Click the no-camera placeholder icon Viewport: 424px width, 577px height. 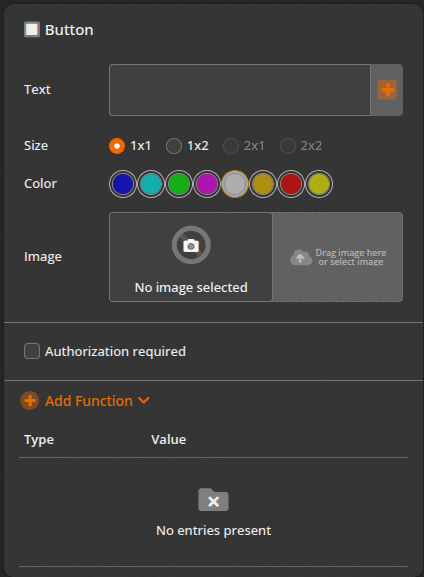coord(191,245)
